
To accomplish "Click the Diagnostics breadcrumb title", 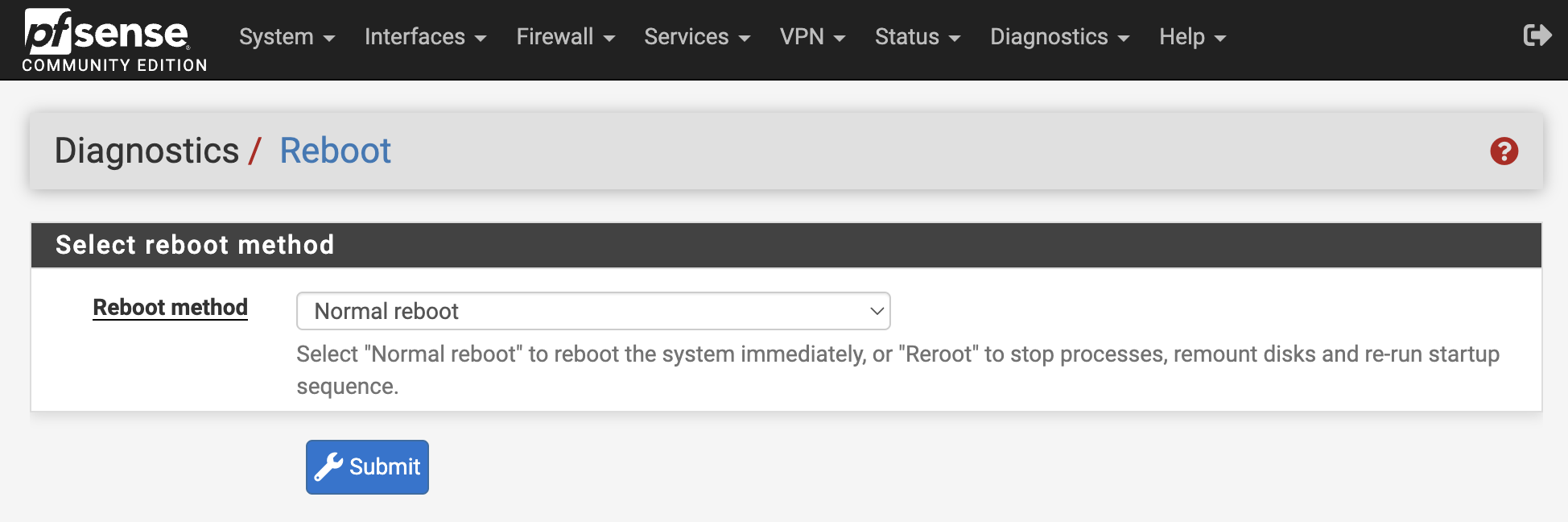I will (x=146, y=151).
